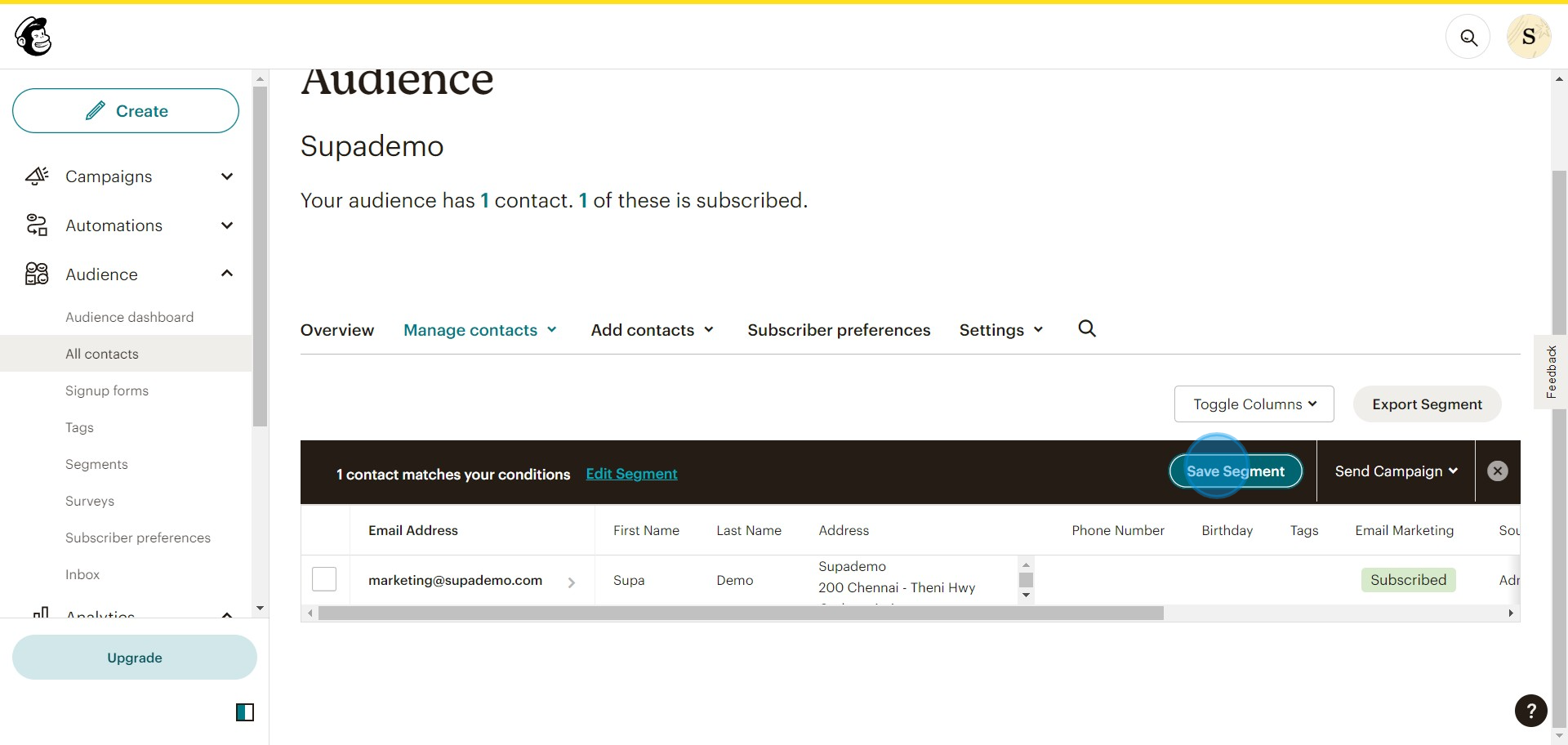The image size is (1568, 745).
Task: Select the marketing@supademo.com contact checkbox
Action: [324, 579]
